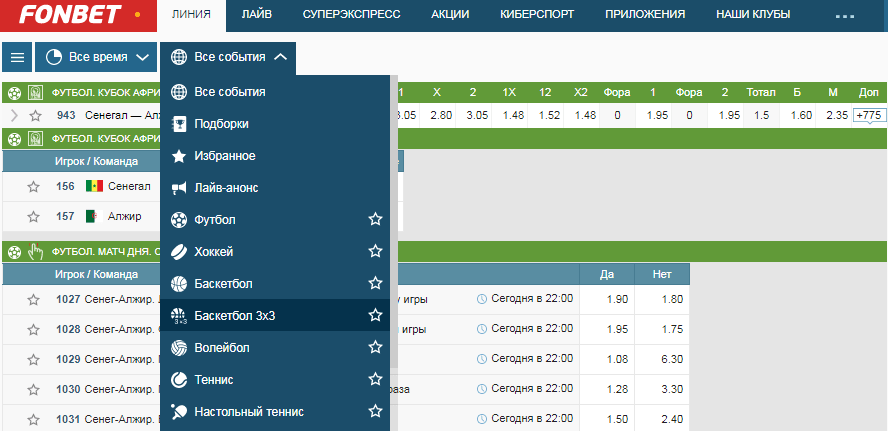The image size is (888, 431).
Task: Click the 3x3 basketball icon
Action: coord(178,315)
